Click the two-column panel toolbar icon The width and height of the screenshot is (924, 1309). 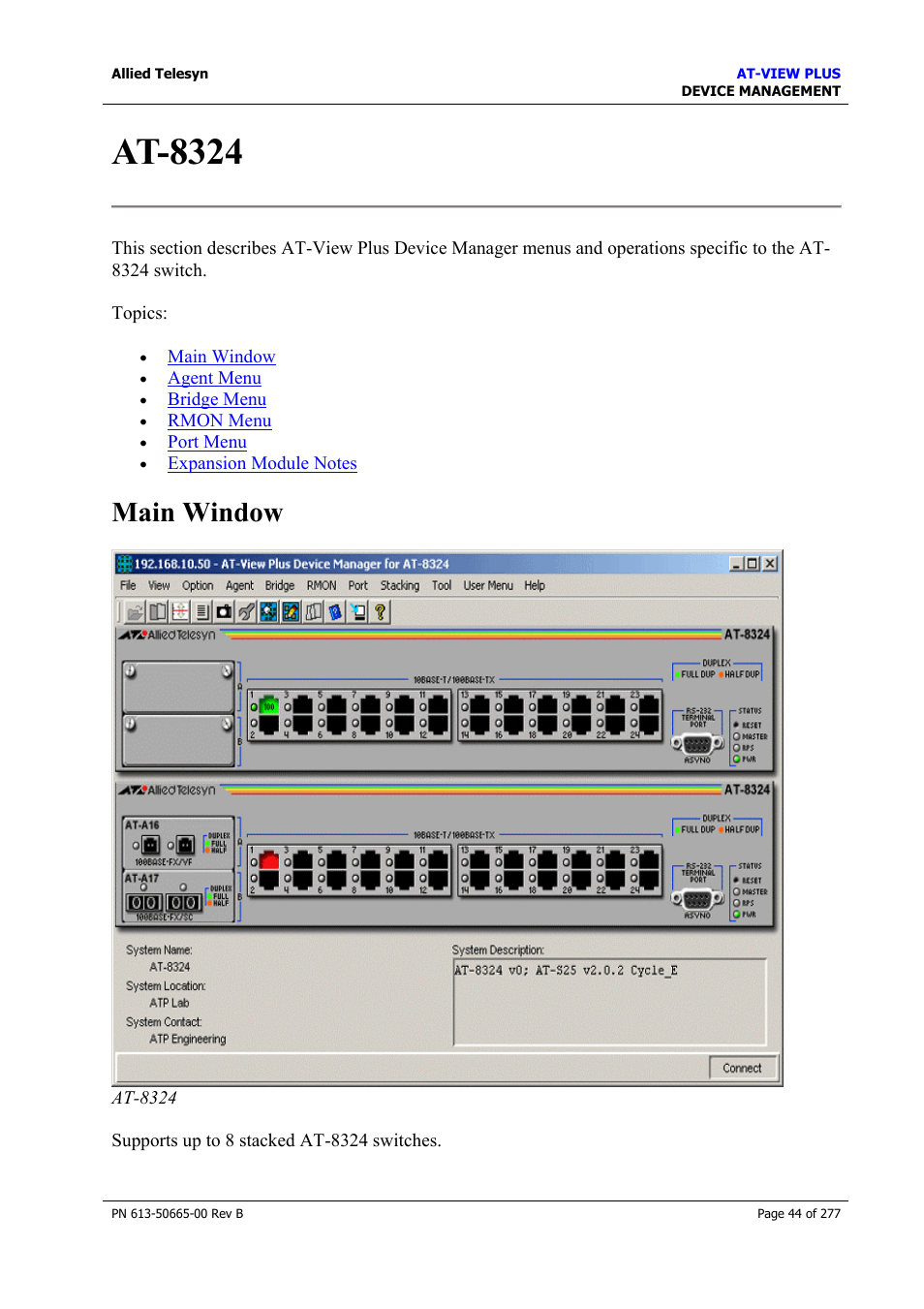[158, 612]
